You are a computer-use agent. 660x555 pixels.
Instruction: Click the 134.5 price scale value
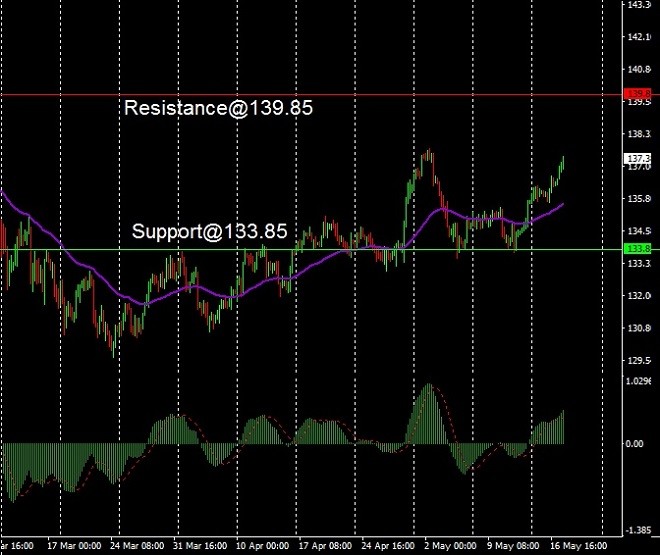point(639,231)
